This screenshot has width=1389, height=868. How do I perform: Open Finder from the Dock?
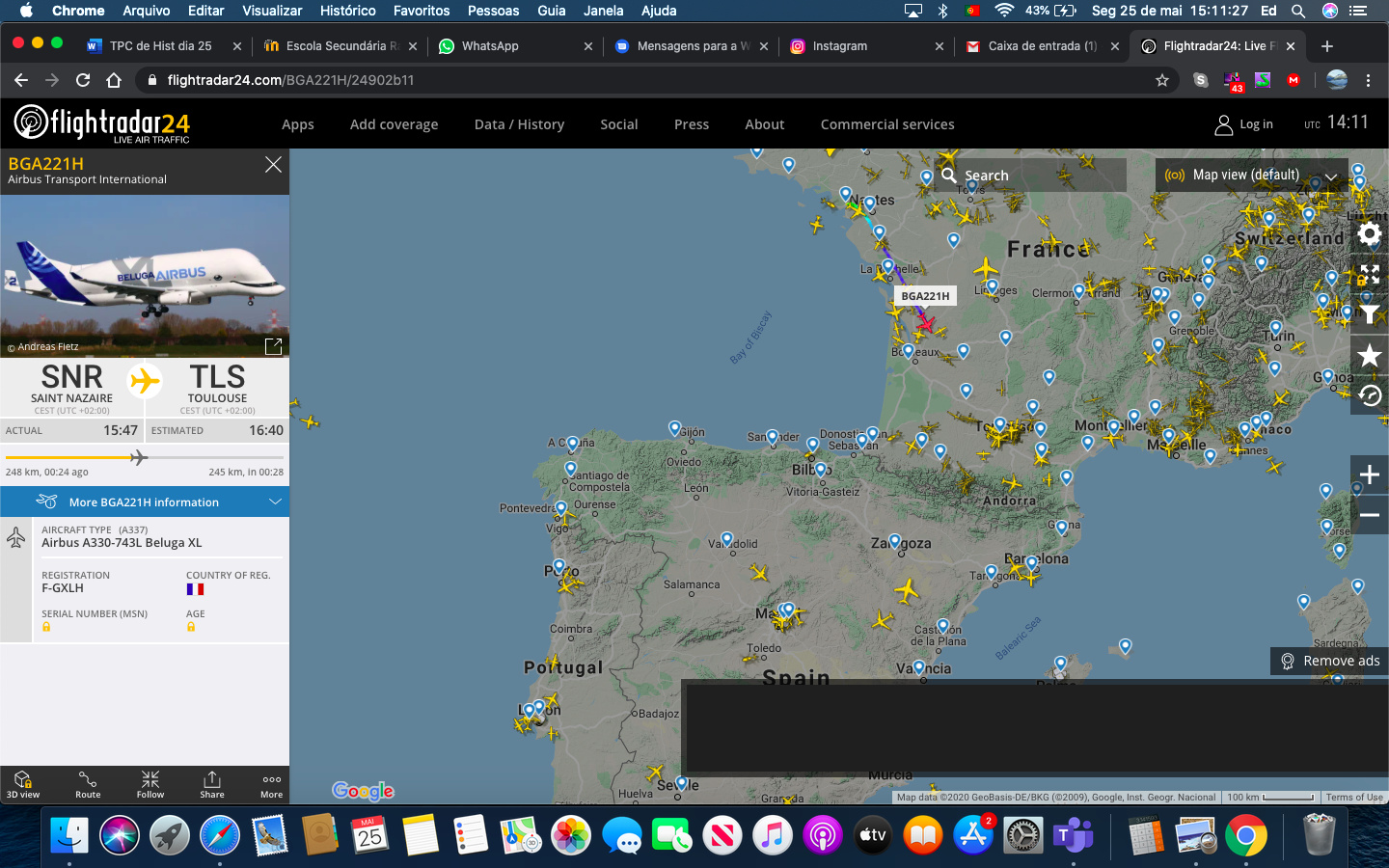pyautogui.click(x=69, y=835)
